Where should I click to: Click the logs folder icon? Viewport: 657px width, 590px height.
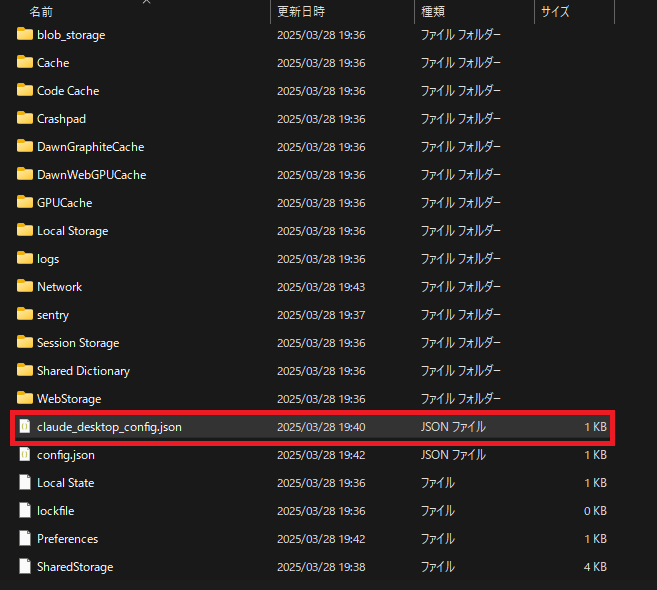[x=25, y=259]
